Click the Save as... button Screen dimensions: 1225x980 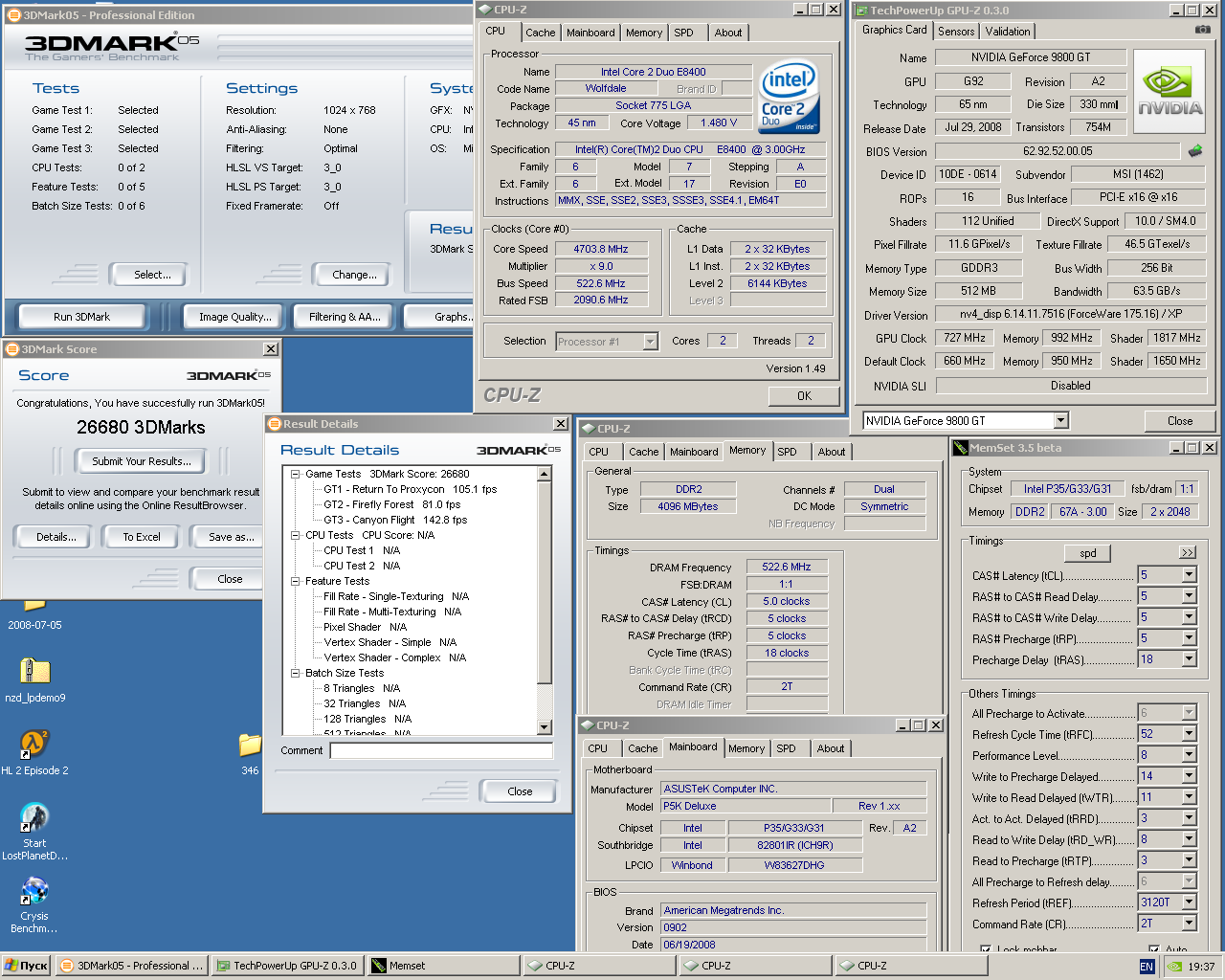click(230, 537)
